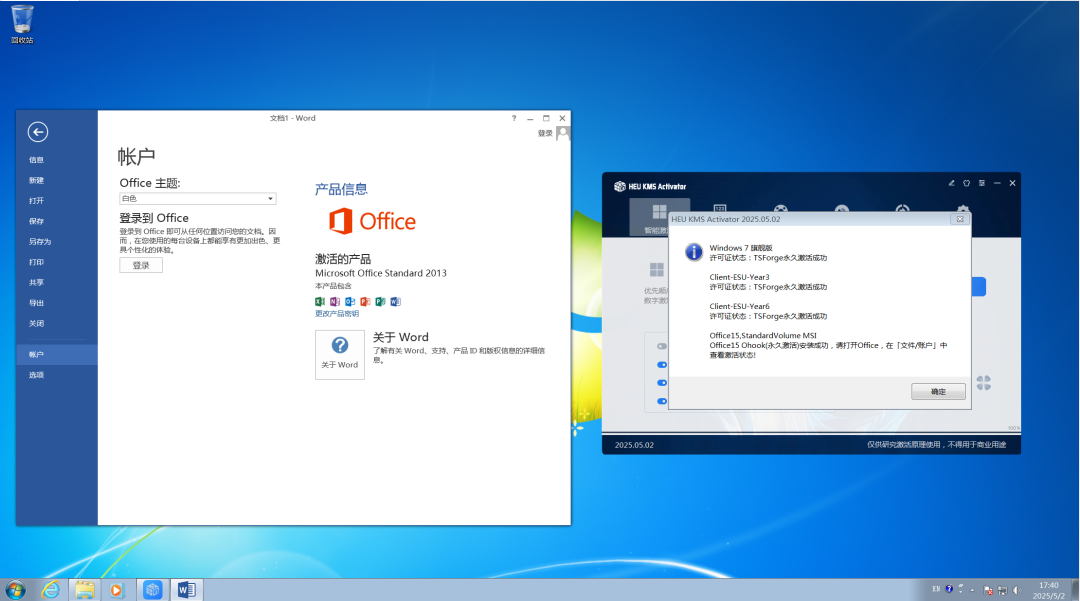Image resolution: width=1080 pixels, height=601 pixels.
Task: Click the 更改产品密钥 link
Action: tap(337, 314)
